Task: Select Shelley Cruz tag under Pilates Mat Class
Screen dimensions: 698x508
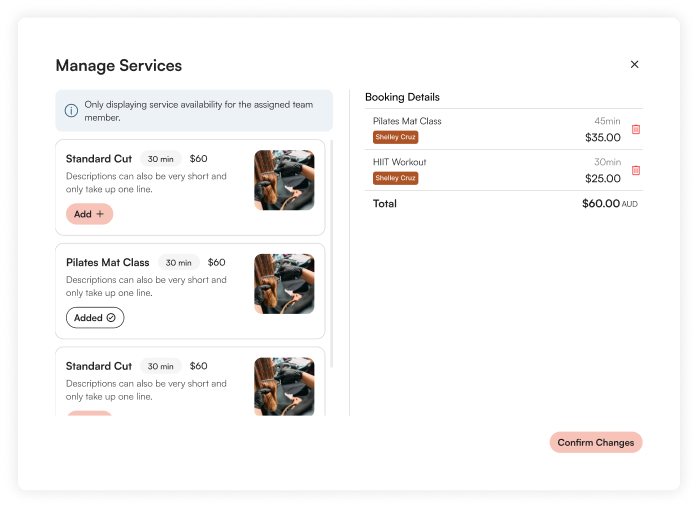Action: (395, 137)
